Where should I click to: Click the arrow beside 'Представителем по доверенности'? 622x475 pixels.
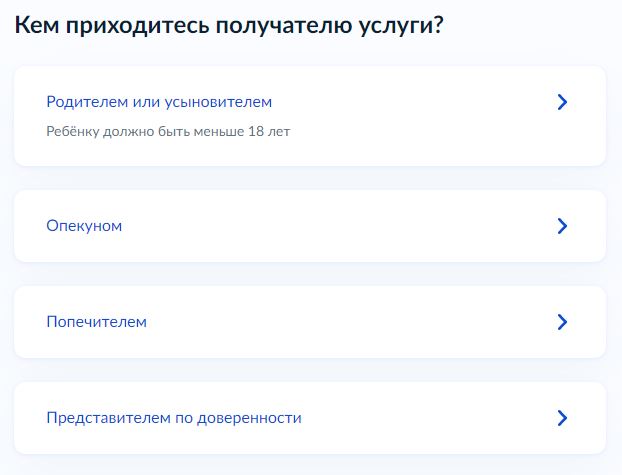[562, 418]
